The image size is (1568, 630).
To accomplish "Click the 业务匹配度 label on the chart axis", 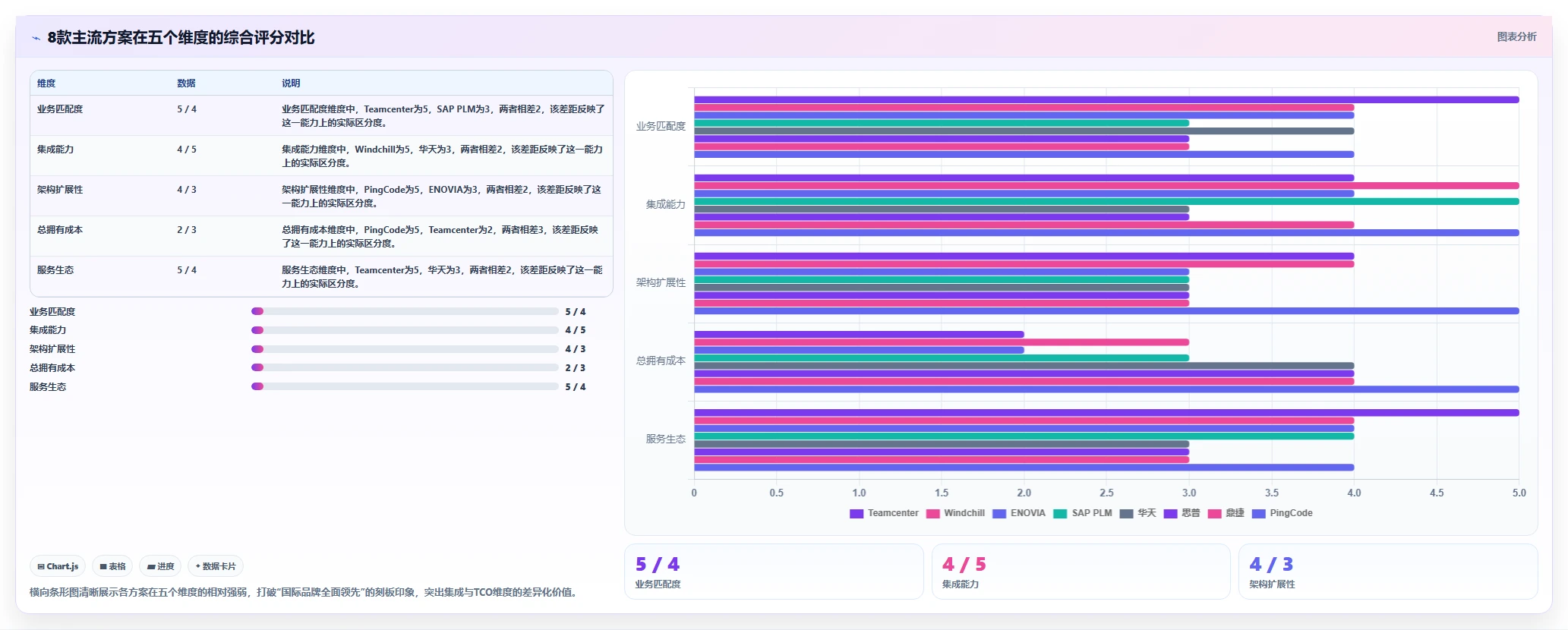I will (661, 127).
